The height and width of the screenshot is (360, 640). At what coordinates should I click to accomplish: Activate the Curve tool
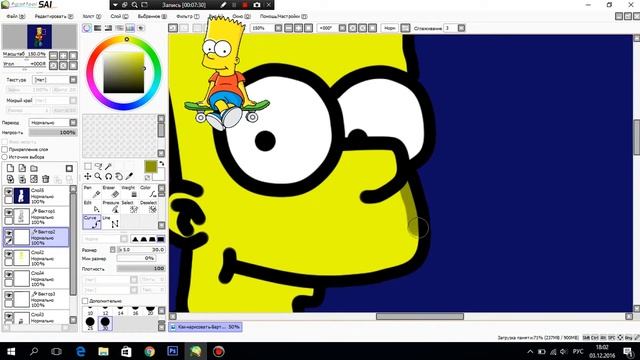[92, 222]
